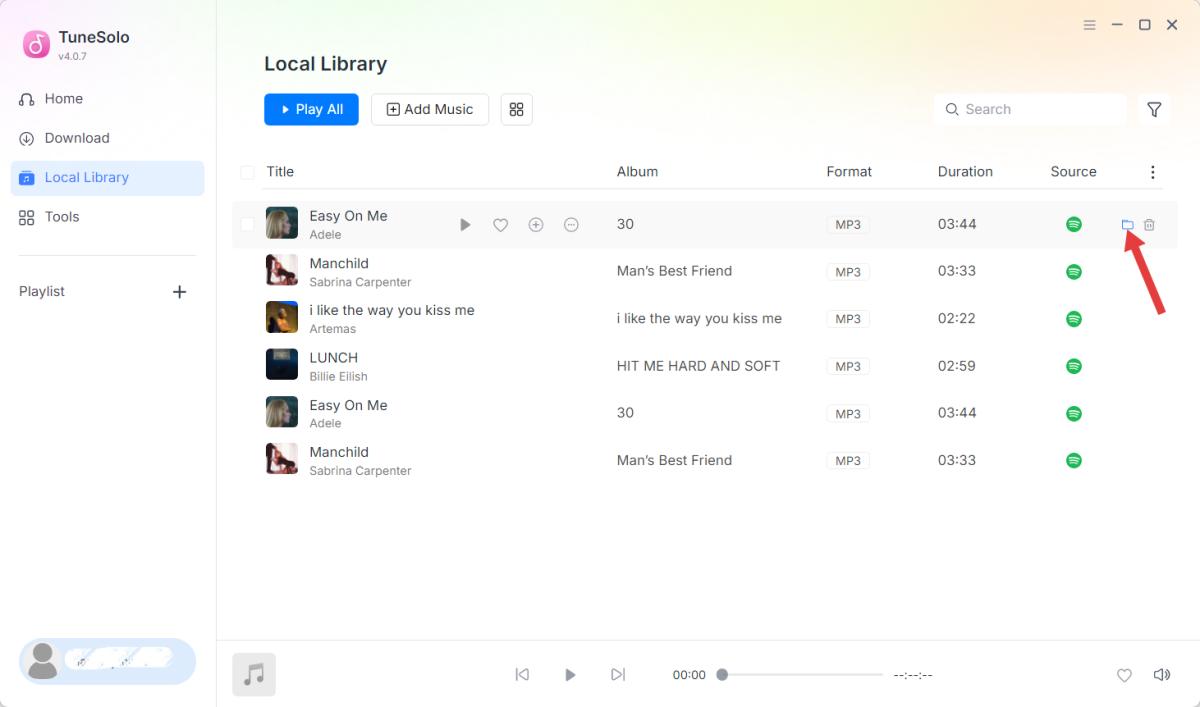The height and width of the screenshot is (707, 1200).
Task: Open more options for first Easy On Me
Action: point(571,225)
